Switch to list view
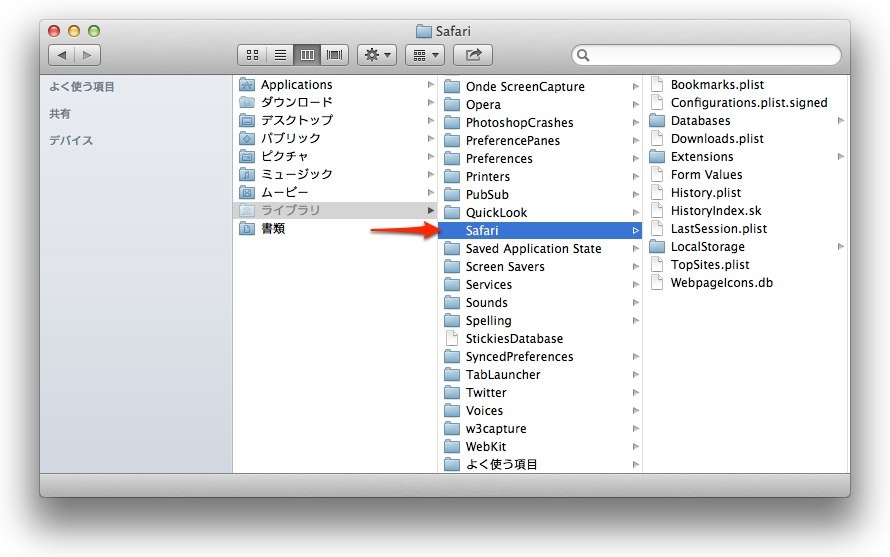Image resolution: width=890 pixels, height=557 pixels. click(280, 55)
